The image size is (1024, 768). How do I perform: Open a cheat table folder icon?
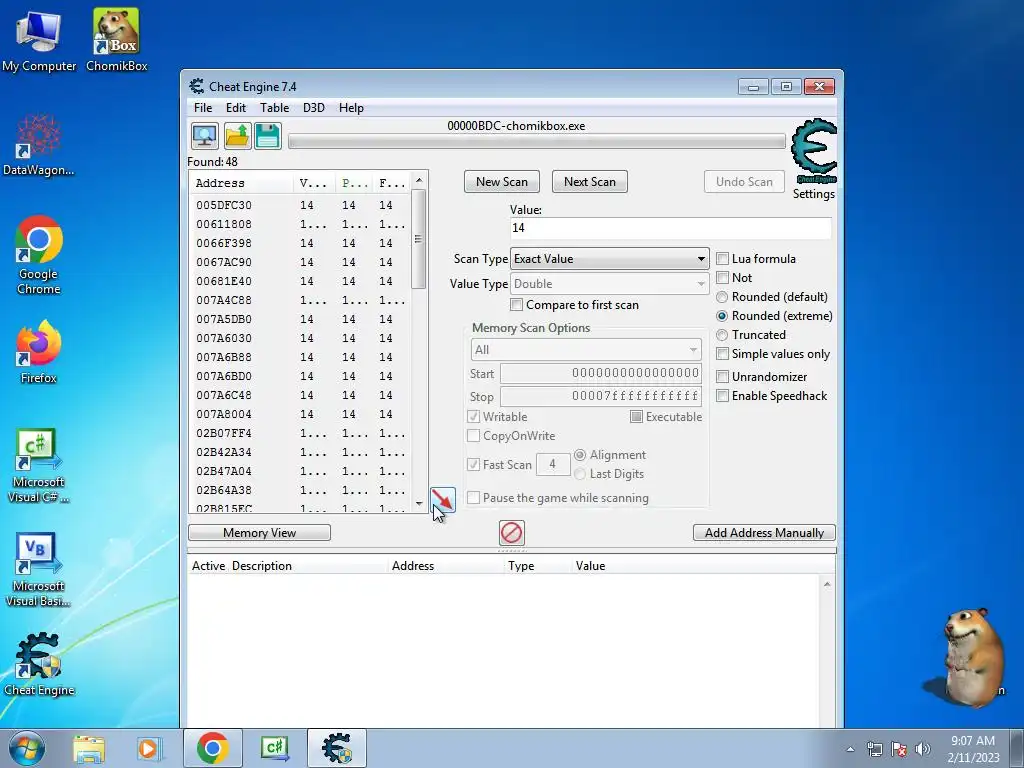click(x=236, y=136)
